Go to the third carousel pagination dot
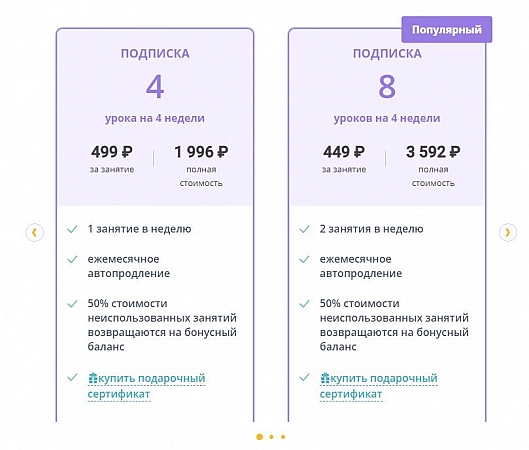The width and height of the screenshot is (529, 450). tap(283, 437)
